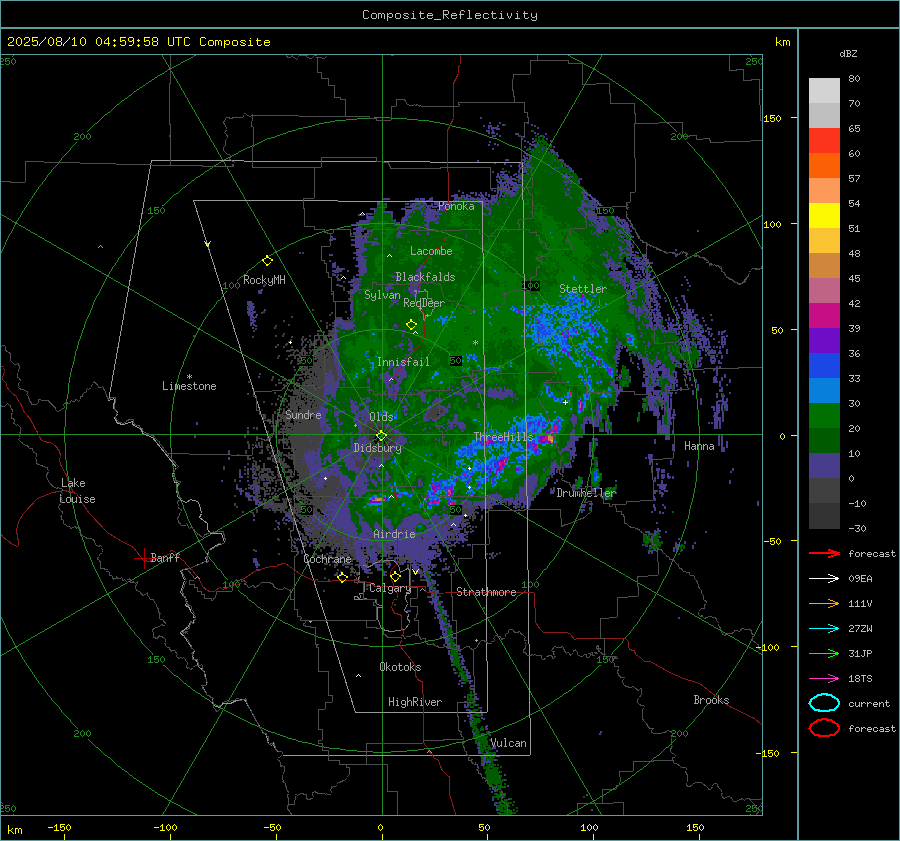Click the Cochrane city label
This screenshot has width=900, height=841.
pyautogui.click(x=327, y=559)
